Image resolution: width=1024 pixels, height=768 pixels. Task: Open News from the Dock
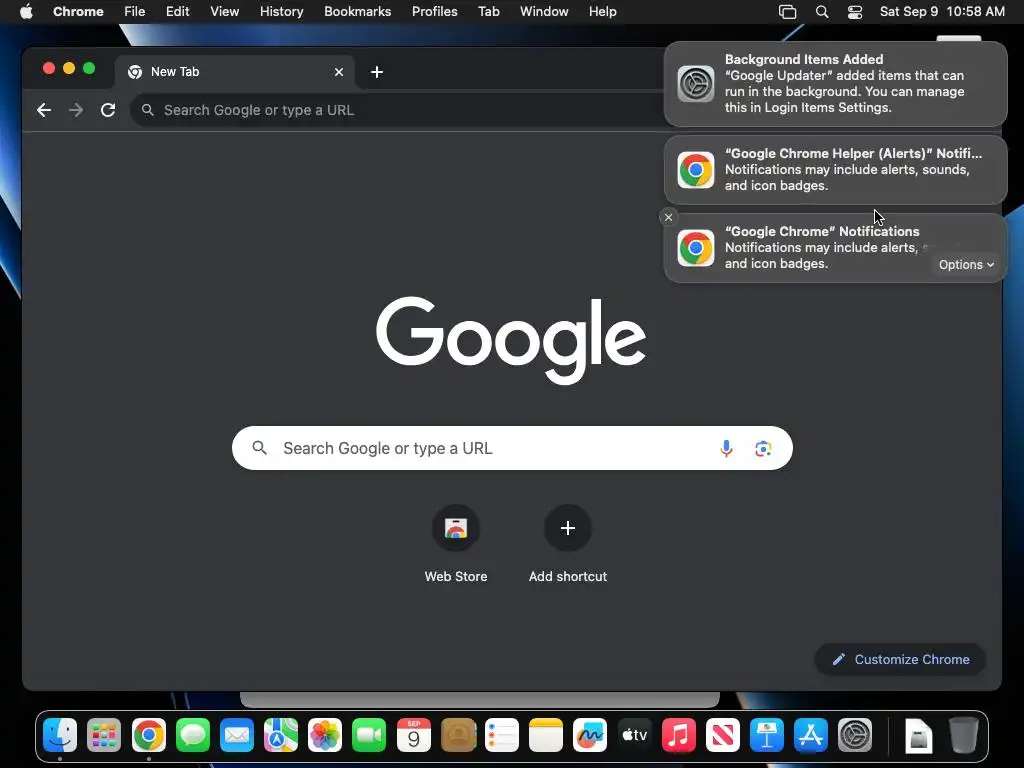(x=723, y=735)
